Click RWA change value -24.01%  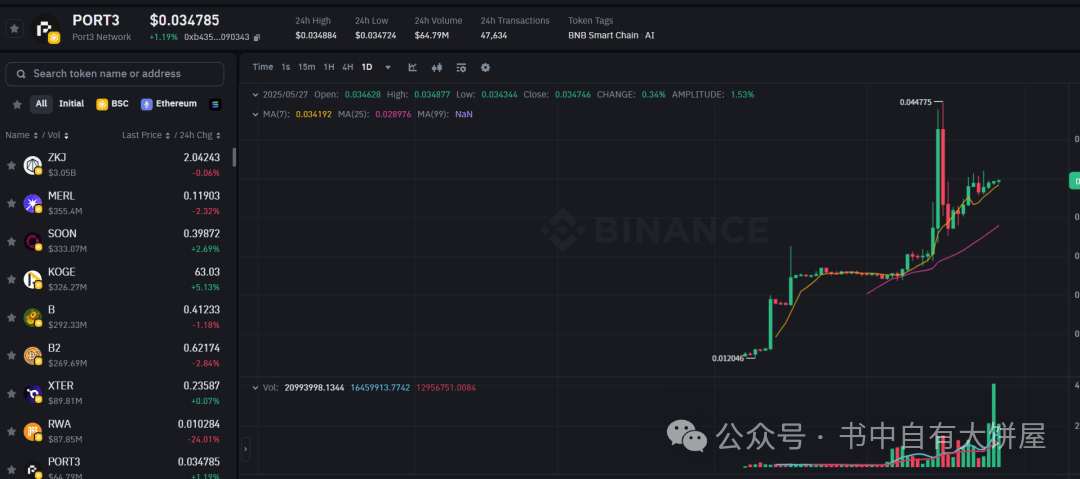pyautogui.click(x=203, y=439)
